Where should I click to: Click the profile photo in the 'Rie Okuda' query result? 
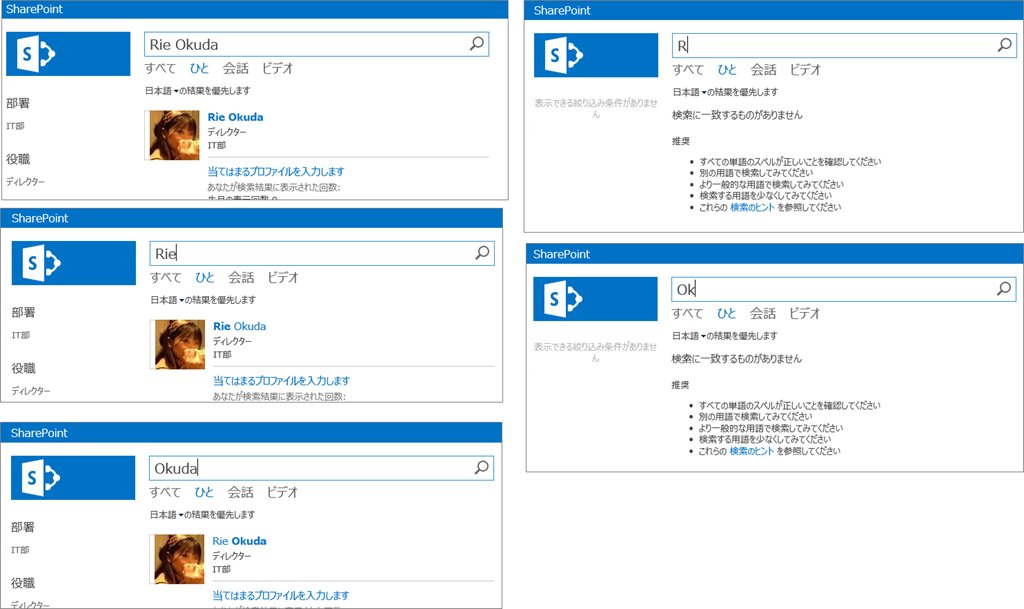point(174,135)
